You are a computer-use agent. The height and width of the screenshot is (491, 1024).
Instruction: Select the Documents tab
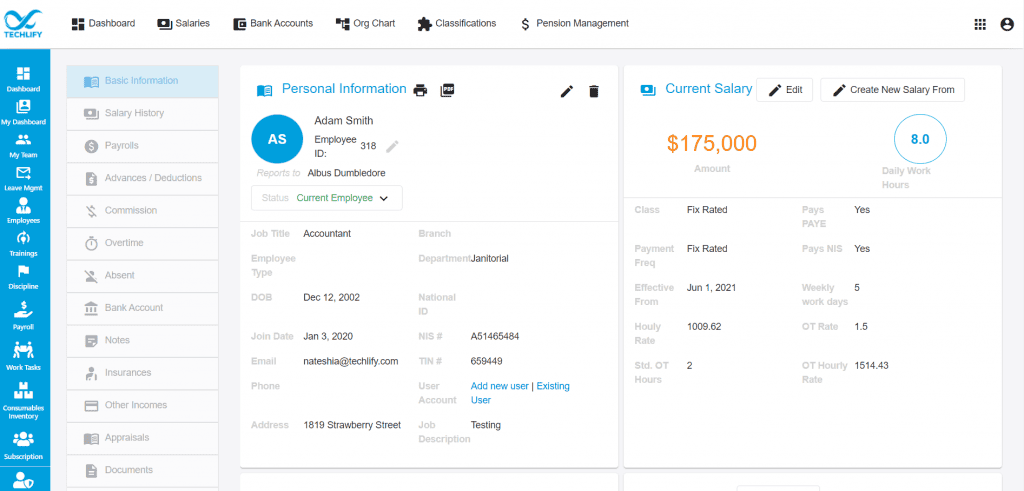click(x=142, y=470)
